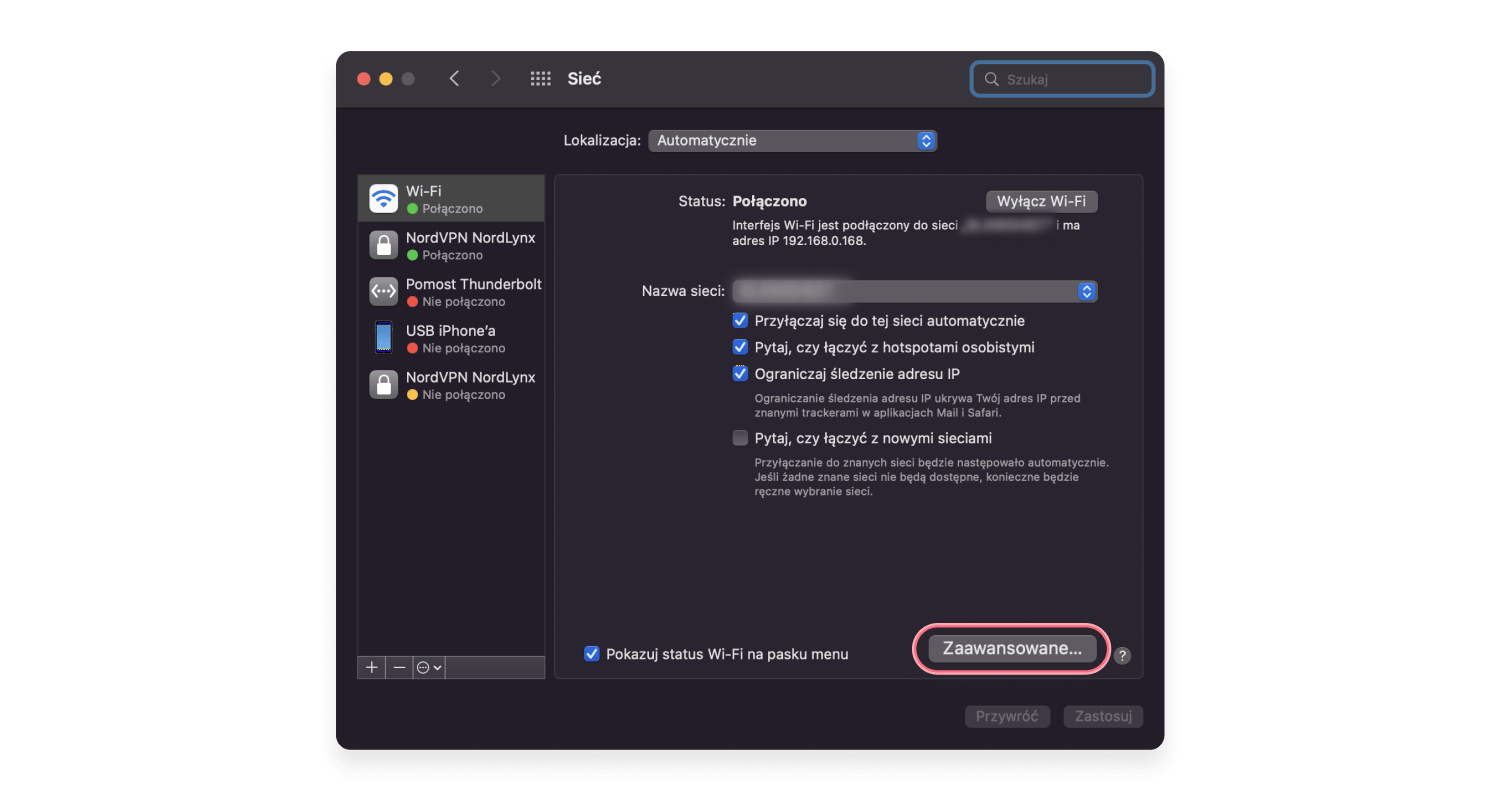Go back with the left chevron
The height and width of the screenshot is (800, 1500).
click(x=454, y=79)
